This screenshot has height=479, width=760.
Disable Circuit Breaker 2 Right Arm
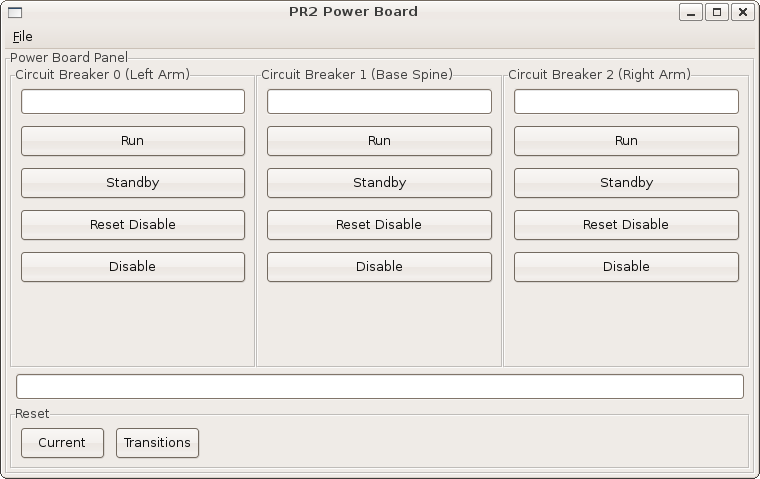click(626, 267)
